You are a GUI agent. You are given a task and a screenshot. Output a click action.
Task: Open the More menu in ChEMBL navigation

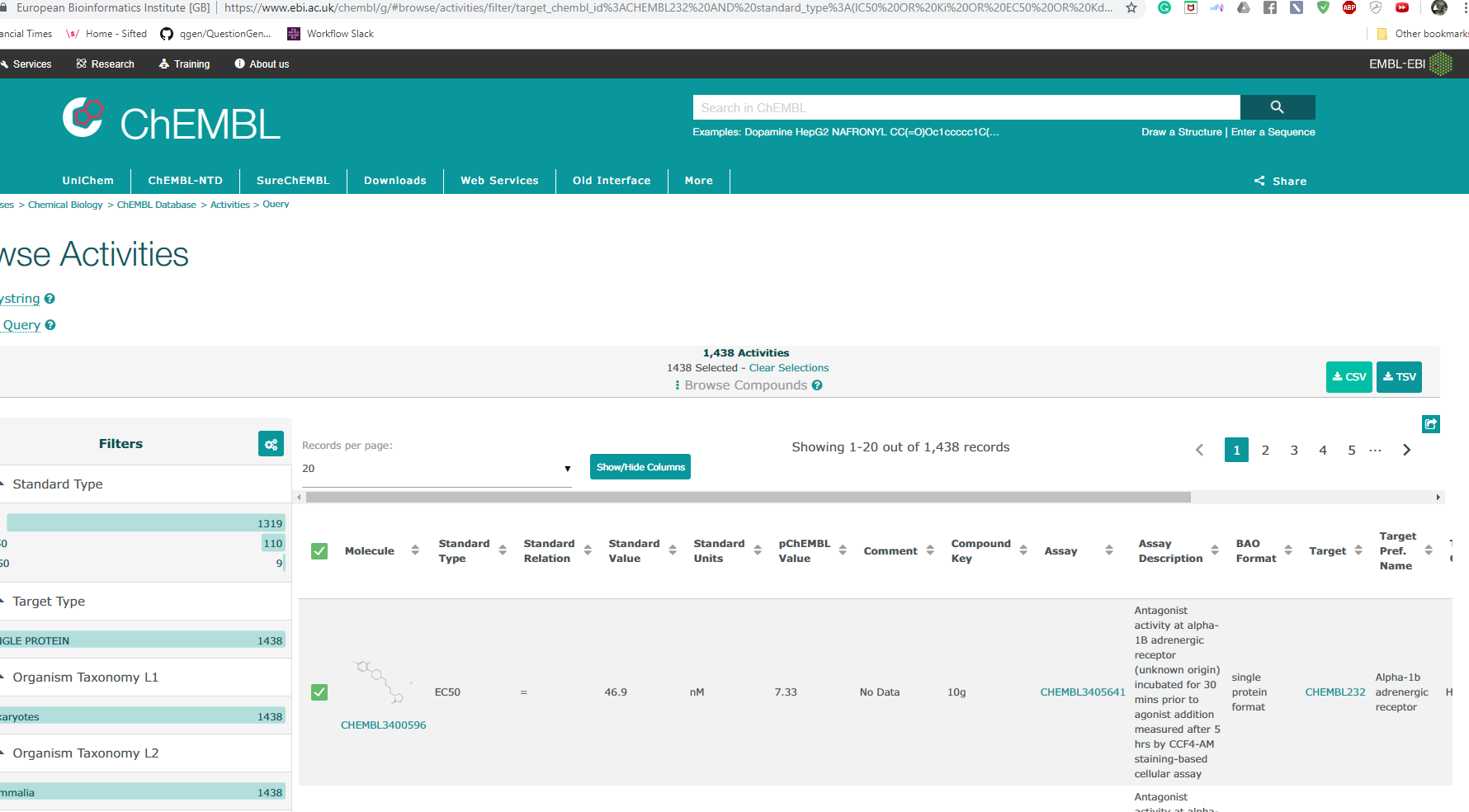coord(699,181)
